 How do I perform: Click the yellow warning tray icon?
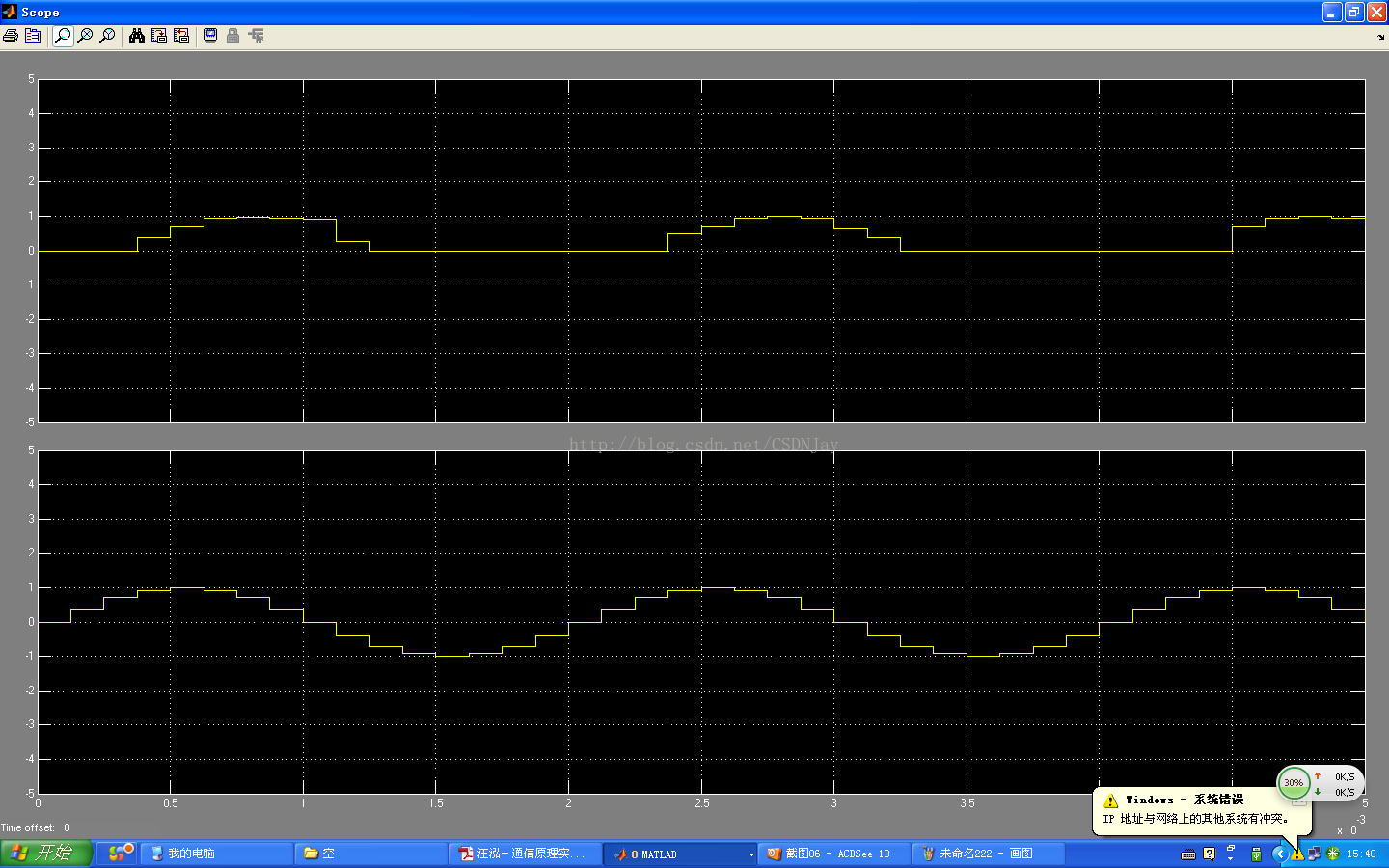[x=1297, y=854]
